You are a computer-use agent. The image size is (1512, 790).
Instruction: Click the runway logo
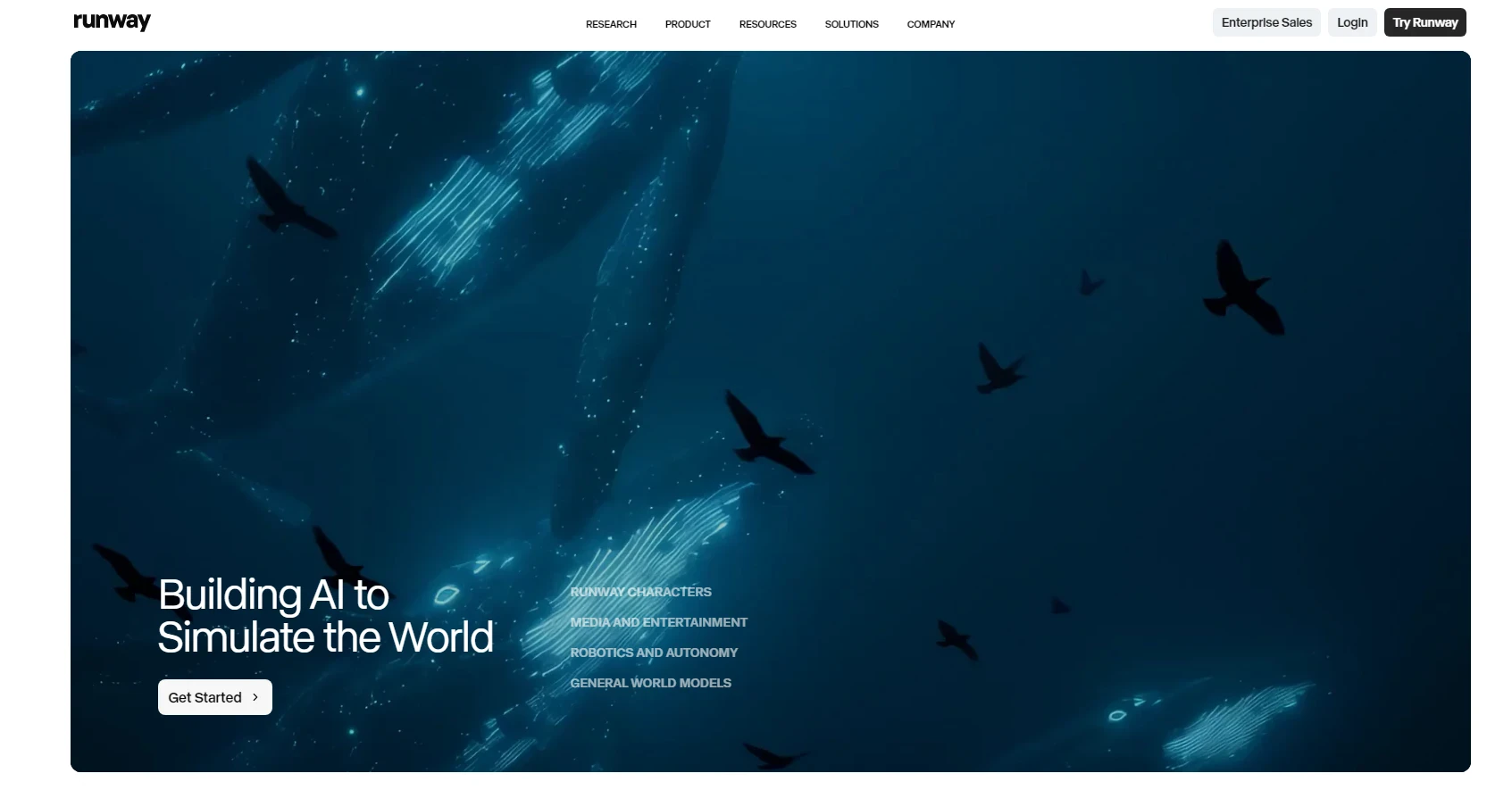tap(112, 21)
